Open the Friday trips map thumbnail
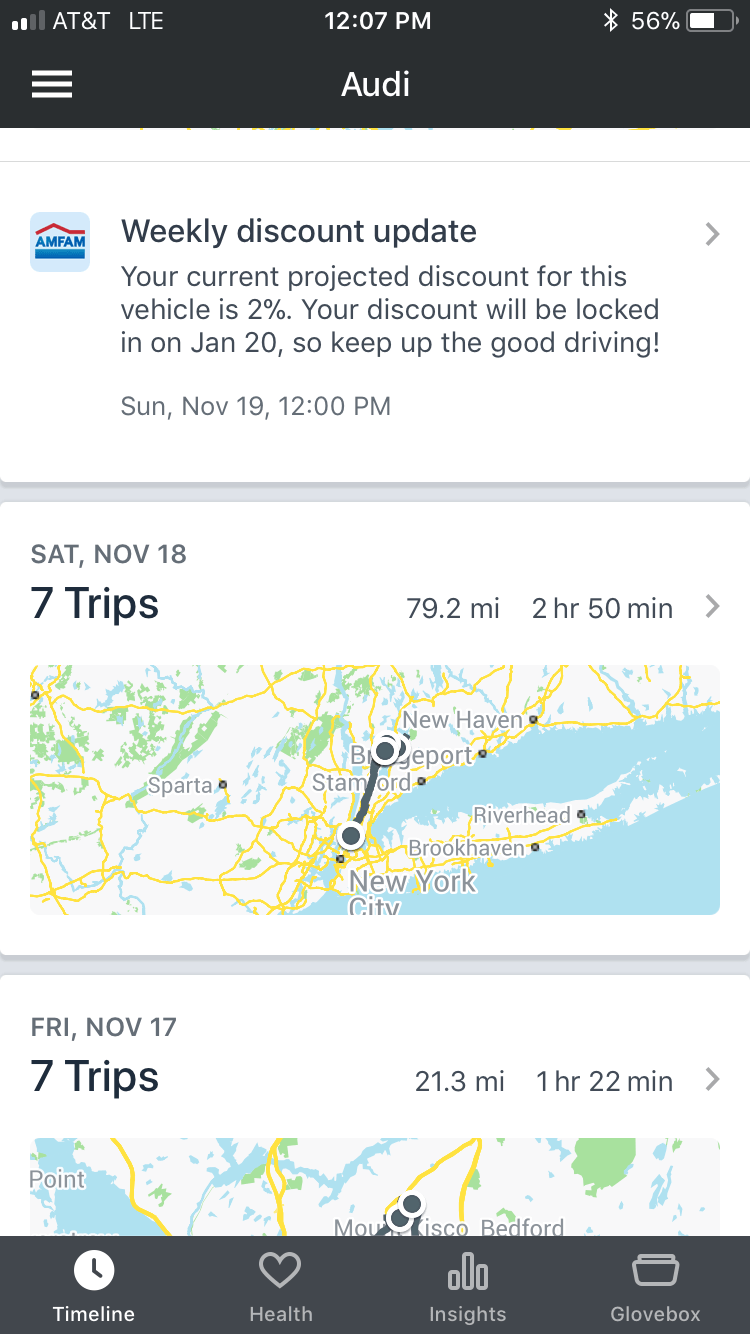The image size is (750, 1334). [375, 1187]
